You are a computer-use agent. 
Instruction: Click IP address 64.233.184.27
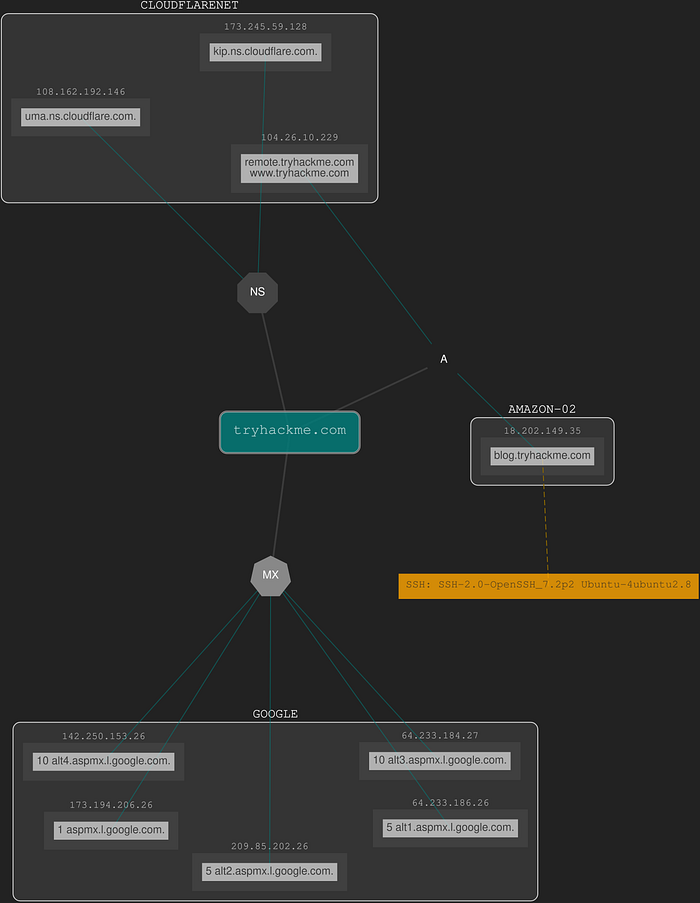click(x=440, y=736)
